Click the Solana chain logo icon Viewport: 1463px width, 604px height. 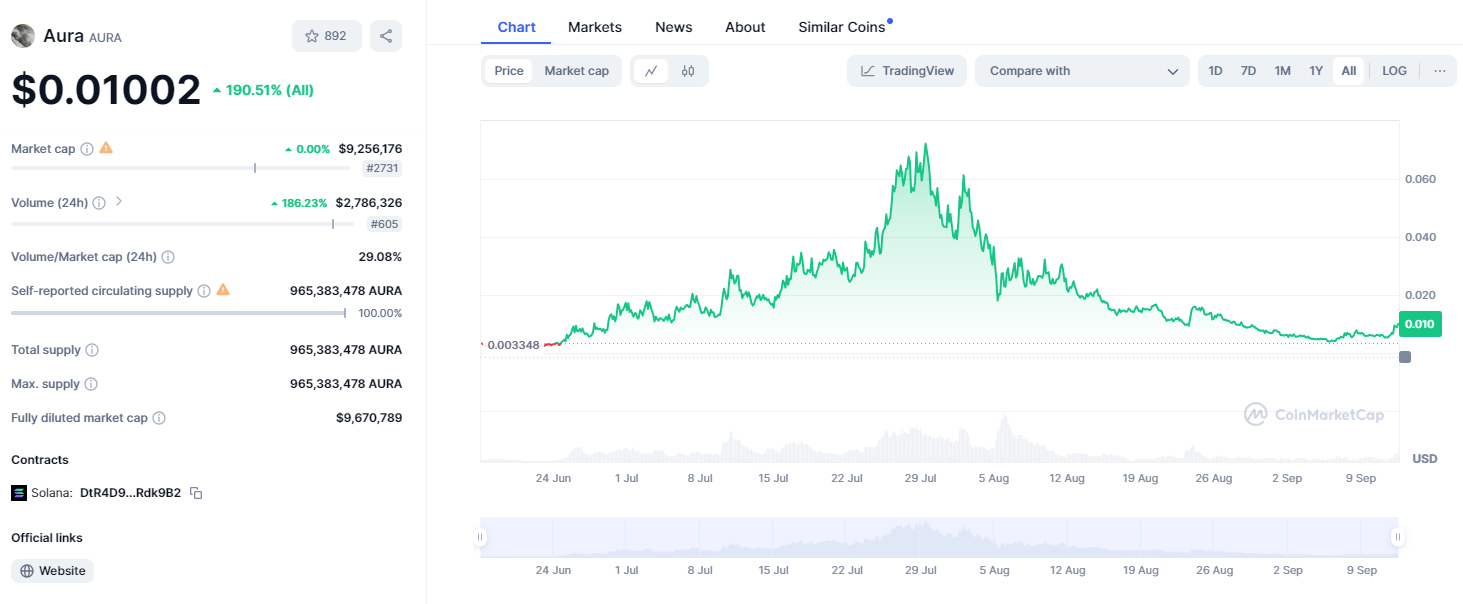point(19,493)
